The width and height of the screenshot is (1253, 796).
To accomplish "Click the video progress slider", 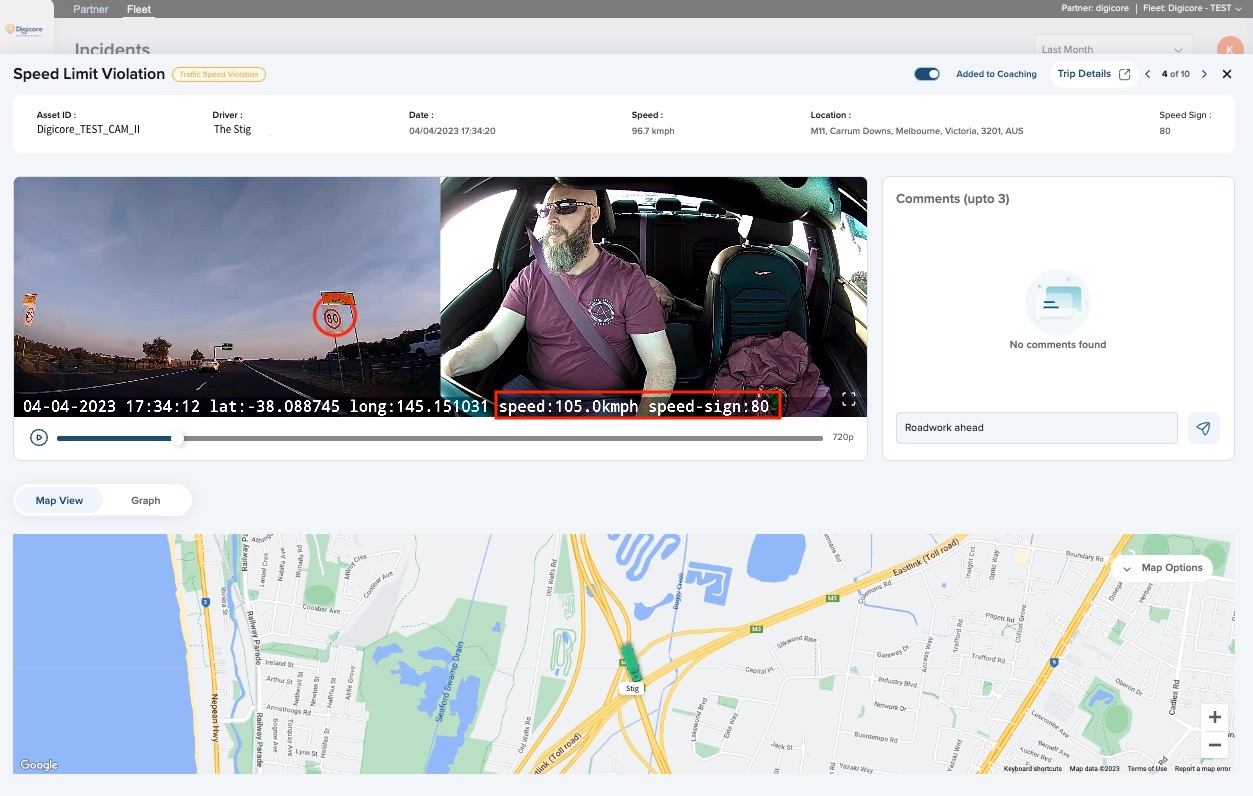I will (440, 438).
